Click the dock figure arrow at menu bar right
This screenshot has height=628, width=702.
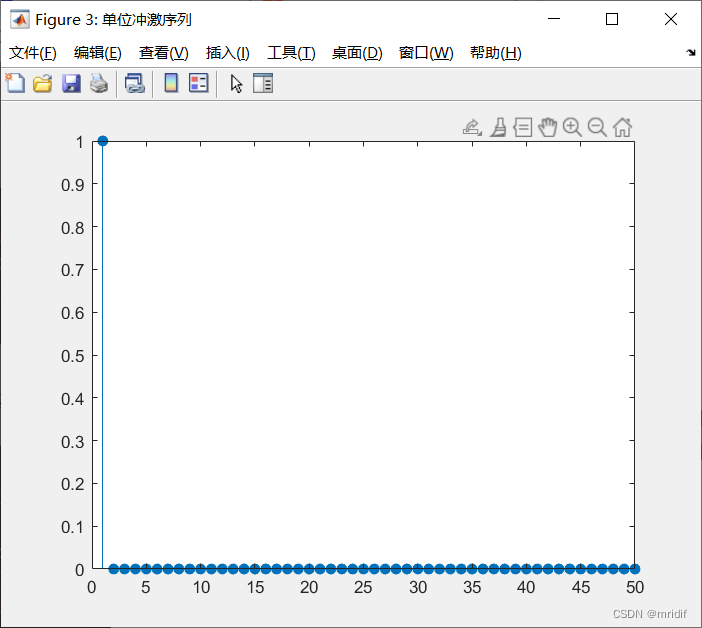691,53
